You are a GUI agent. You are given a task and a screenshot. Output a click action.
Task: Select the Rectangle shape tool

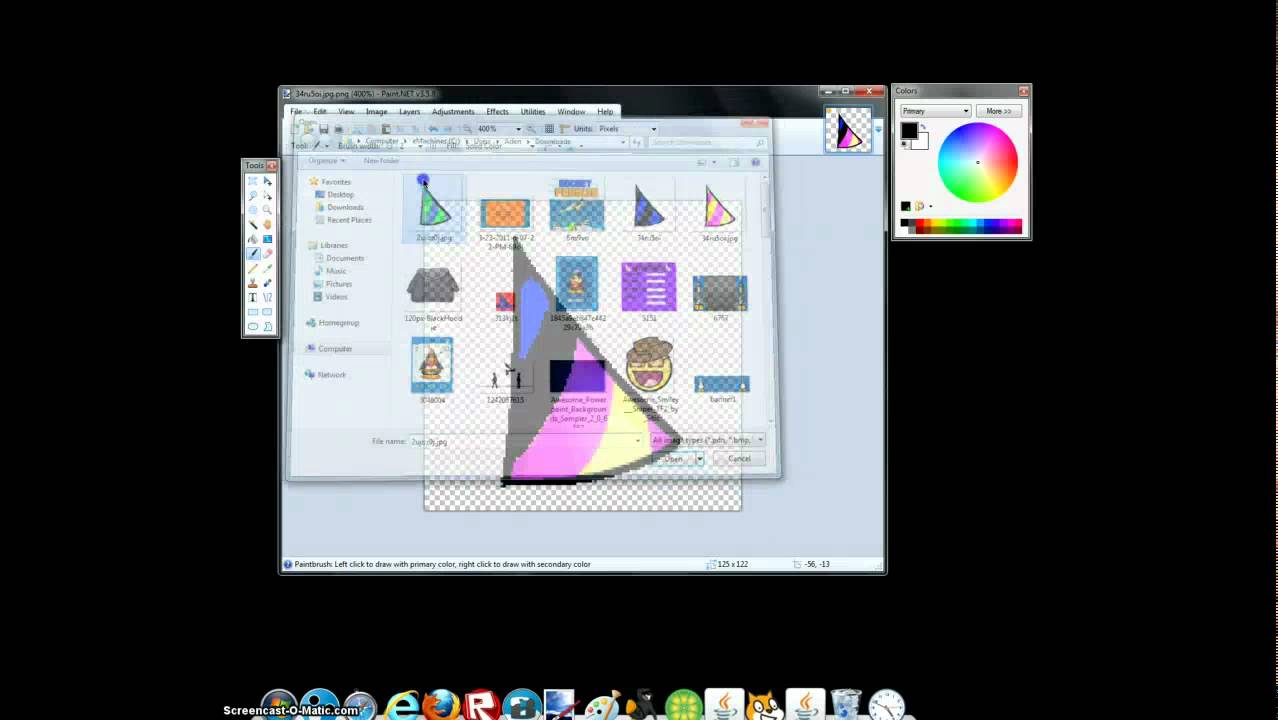(252, 312)
